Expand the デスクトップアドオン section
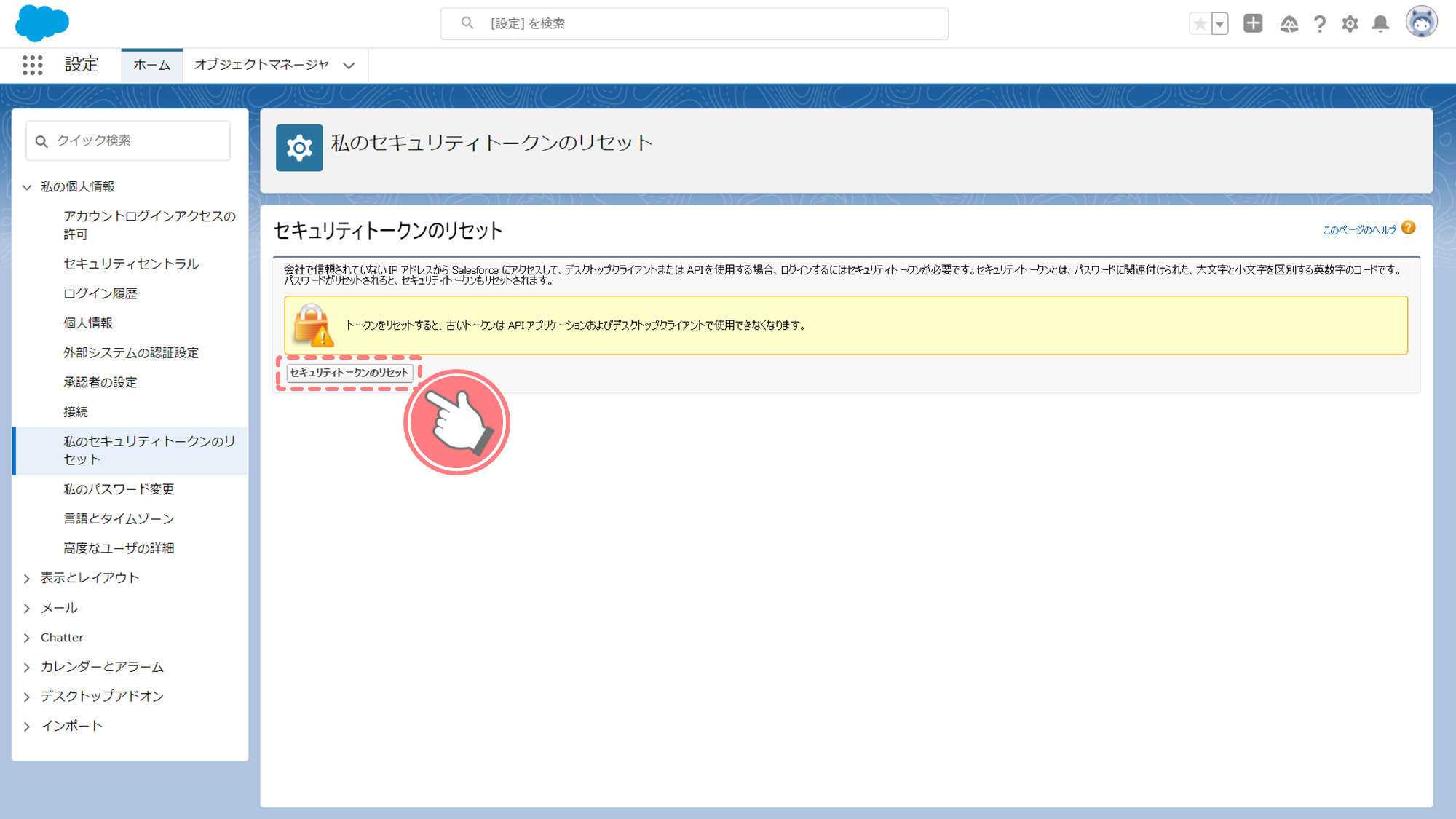The width and height of the screenshot is (1456, 819). point(27,697)
